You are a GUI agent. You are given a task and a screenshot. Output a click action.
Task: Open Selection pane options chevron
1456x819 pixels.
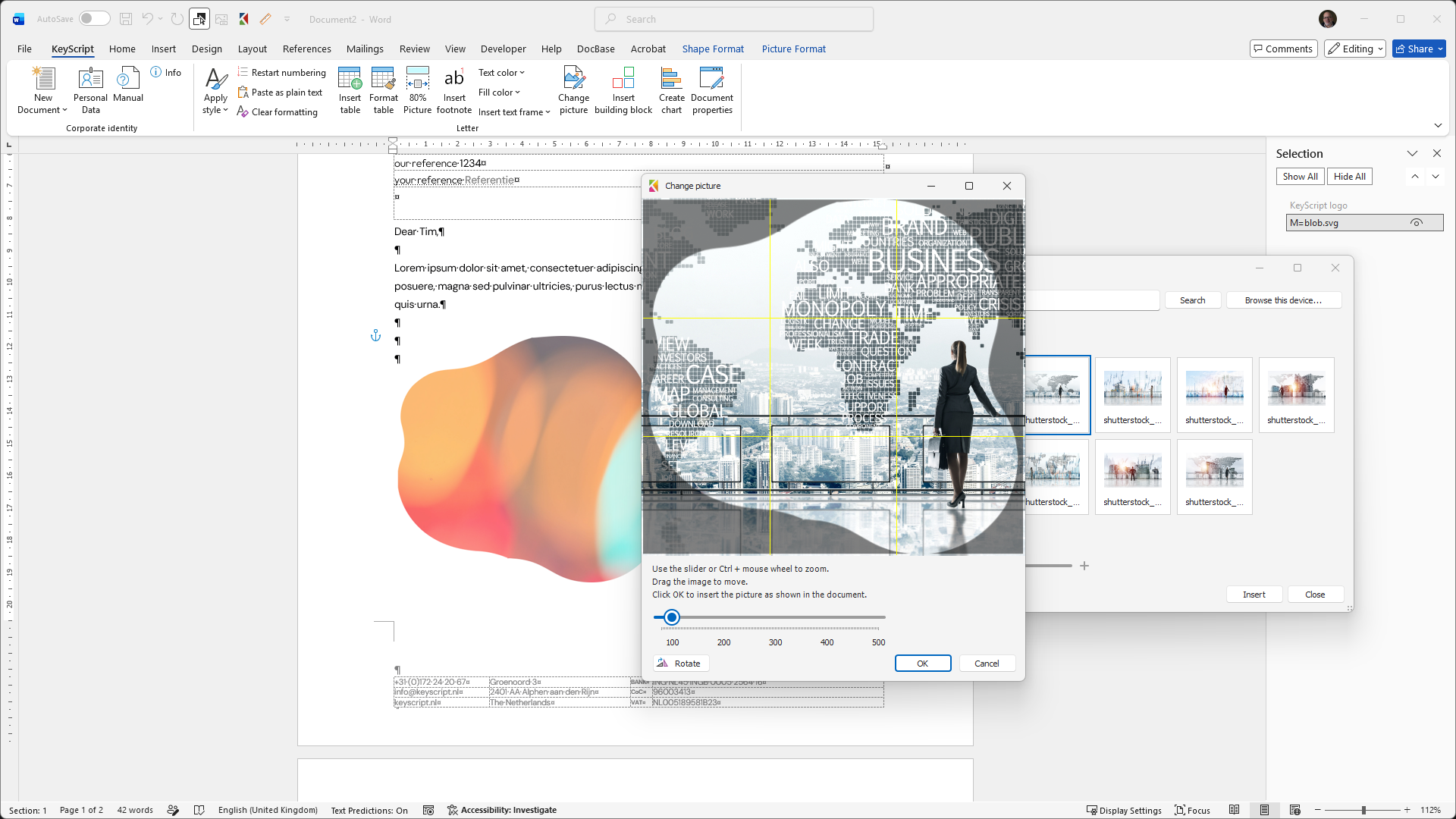coord(1412,153)
